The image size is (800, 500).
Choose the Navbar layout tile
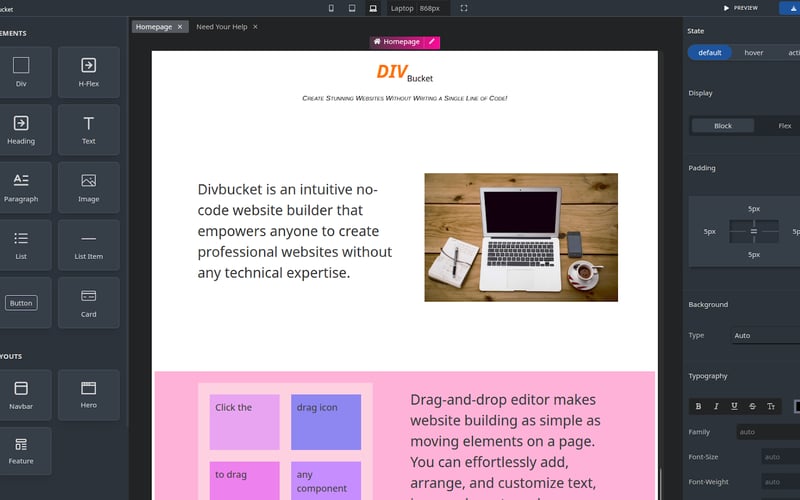(x=21, y=395)
